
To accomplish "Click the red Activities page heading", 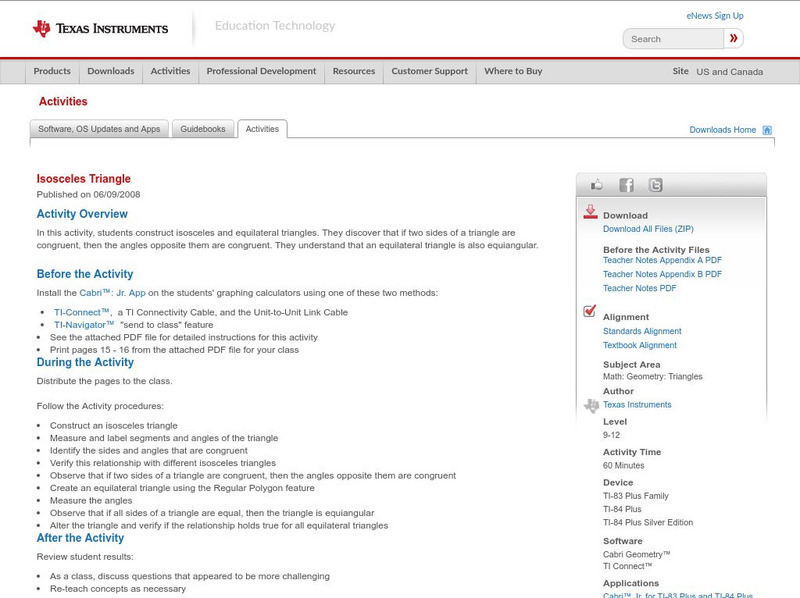I will [63, 102].
